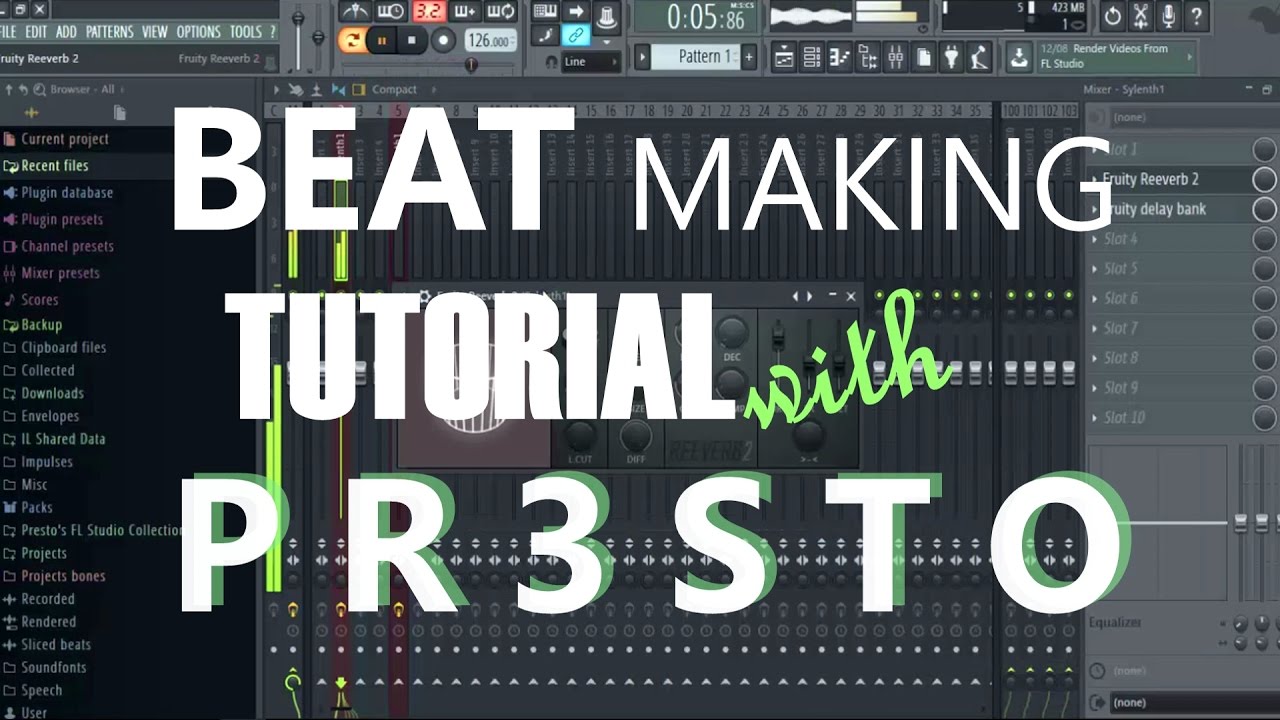Pause playback with the pause button
Viewport: 1280px width, 720px height.
point(381,40)
